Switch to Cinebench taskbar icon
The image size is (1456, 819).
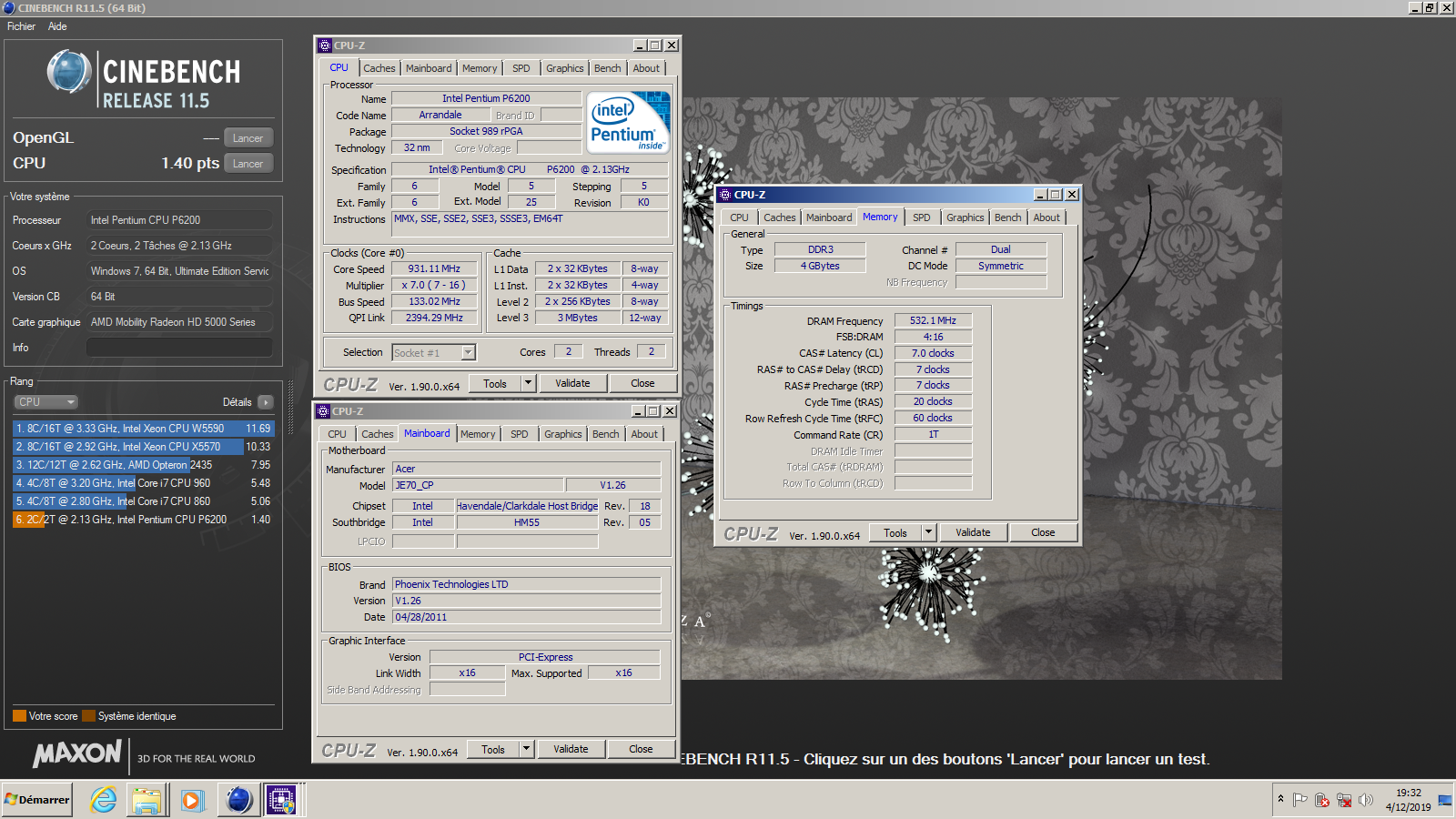[238, 800]
